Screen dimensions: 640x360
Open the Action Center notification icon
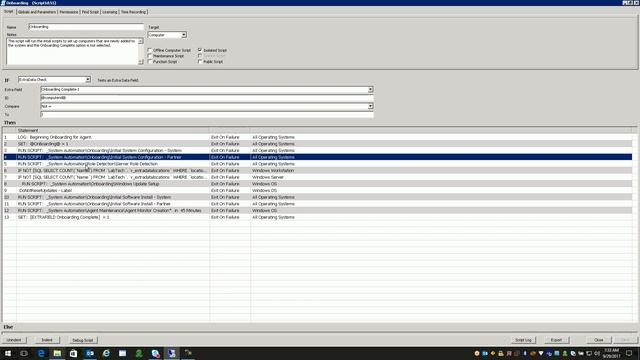[629, 353]
